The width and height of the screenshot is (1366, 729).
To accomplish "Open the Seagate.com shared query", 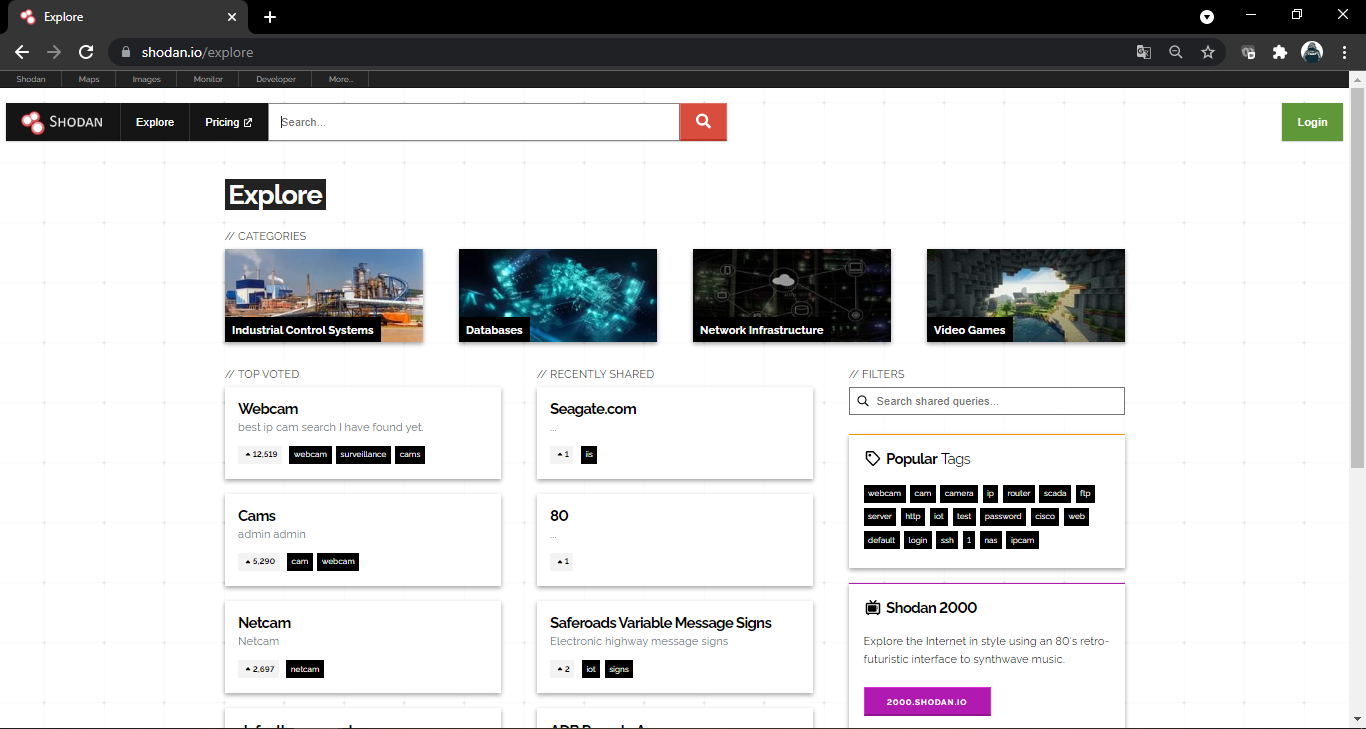I will (593, 408).
